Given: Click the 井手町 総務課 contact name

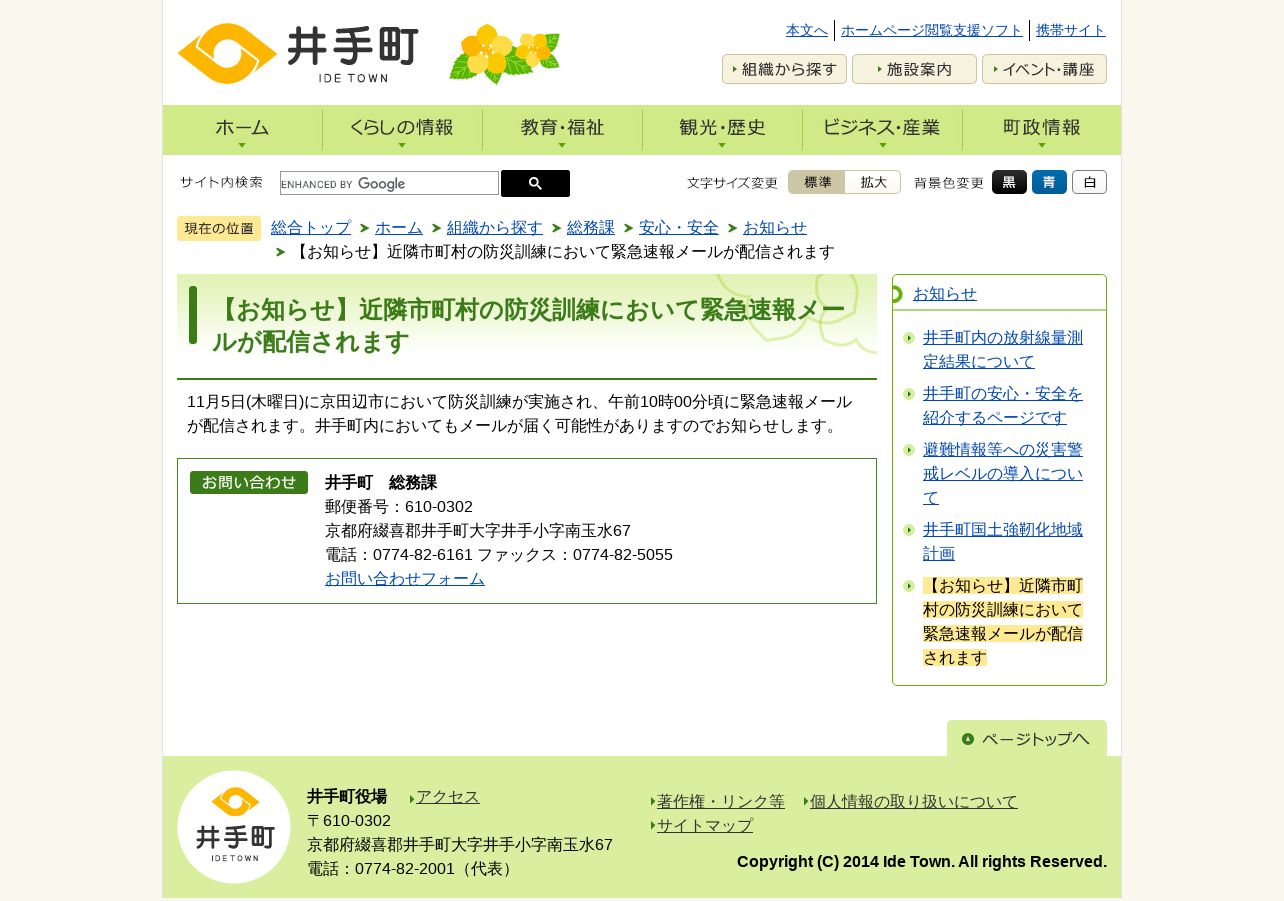Looking at the screenshot, I should coord(381,482).
